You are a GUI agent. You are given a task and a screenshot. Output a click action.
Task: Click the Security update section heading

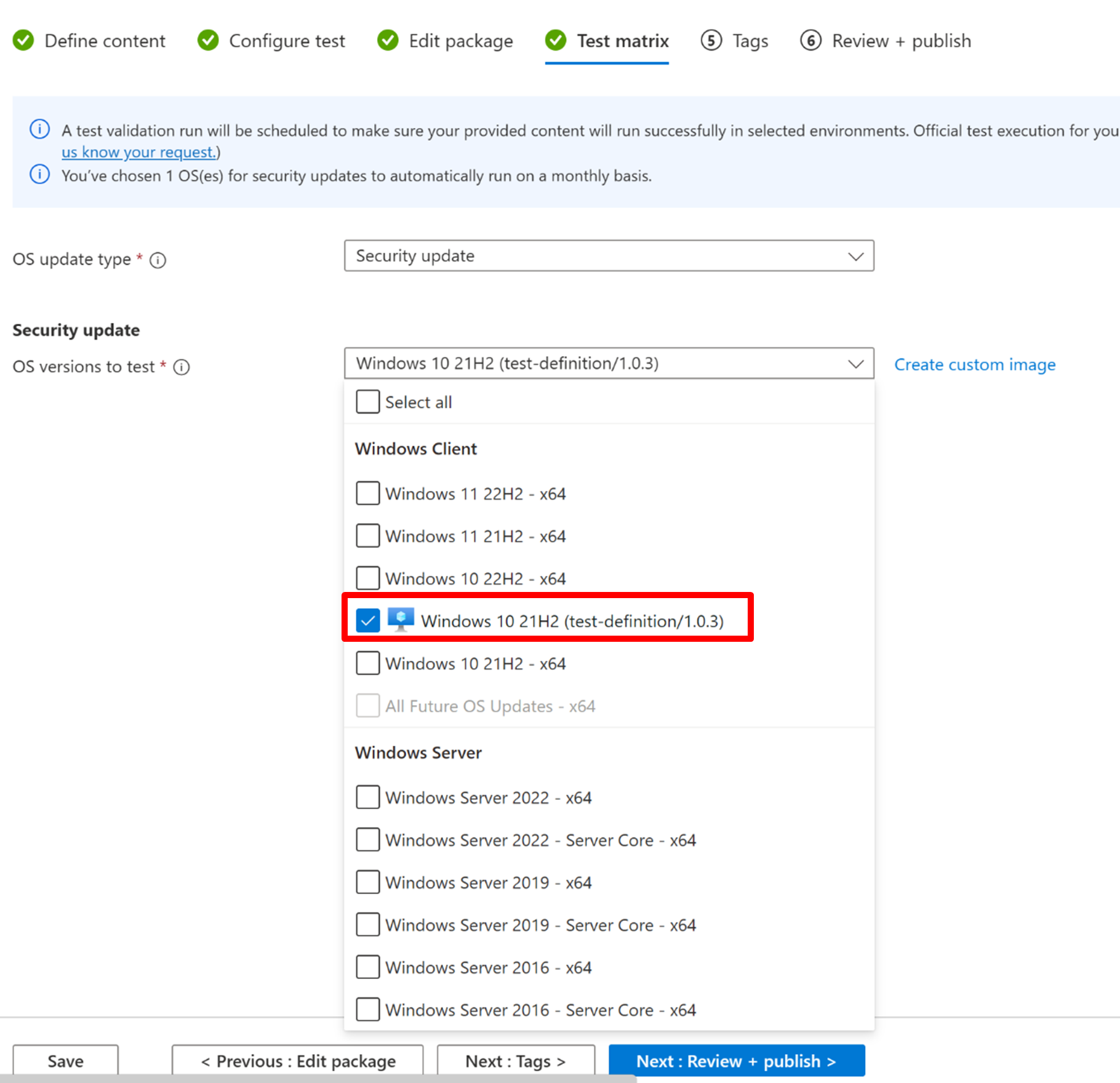pos(76,330)
